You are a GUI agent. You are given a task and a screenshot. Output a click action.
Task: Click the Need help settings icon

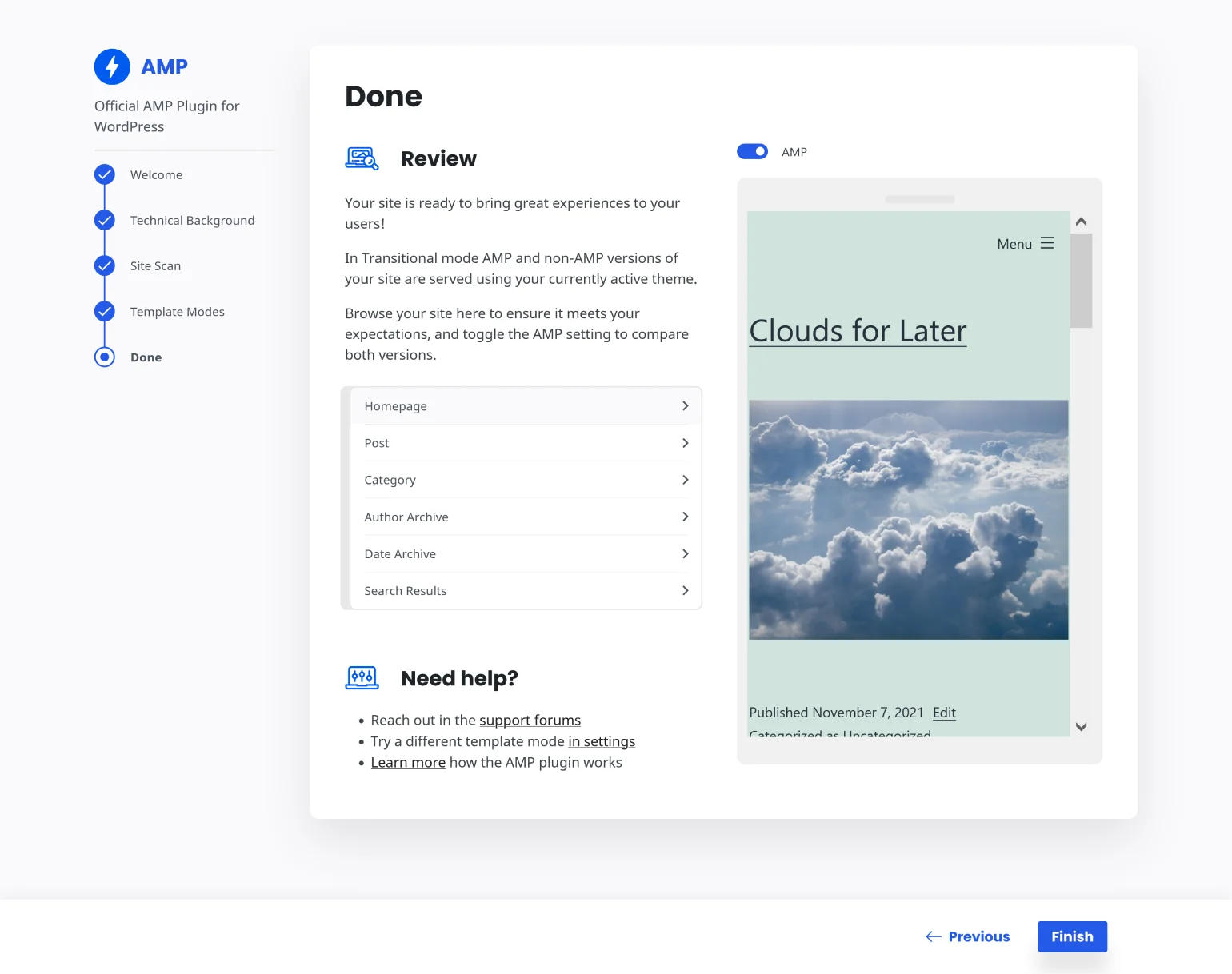point(362,677)
